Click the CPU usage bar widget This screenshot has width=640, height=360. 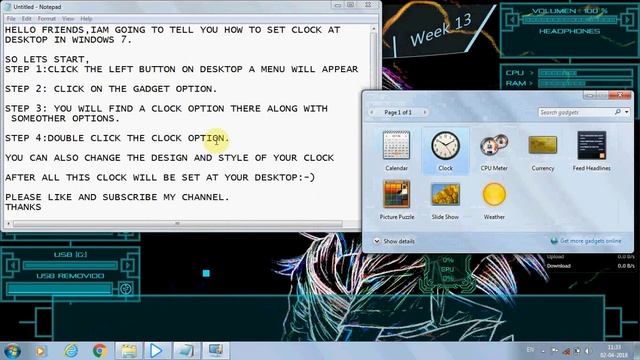tap(585, 73)
